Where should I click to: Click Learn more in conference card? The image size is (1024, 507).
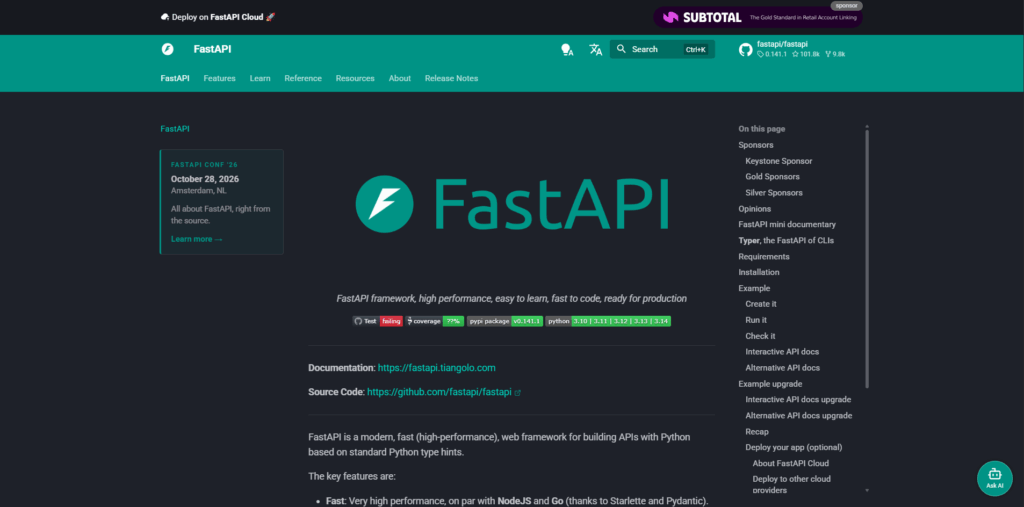click(197, 239)
